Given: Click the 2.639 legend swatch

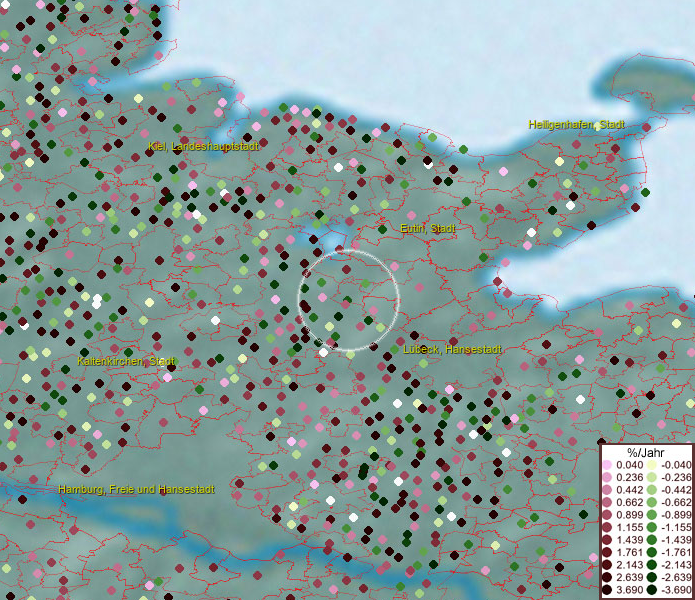Looking at the screenshot, I should (607, 577).
